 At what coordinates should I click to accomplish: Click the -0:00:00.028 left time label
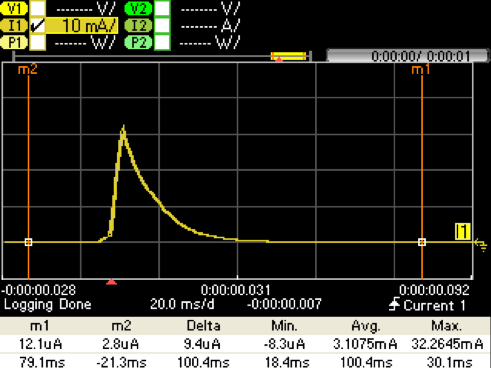click(x=39, y=290)
